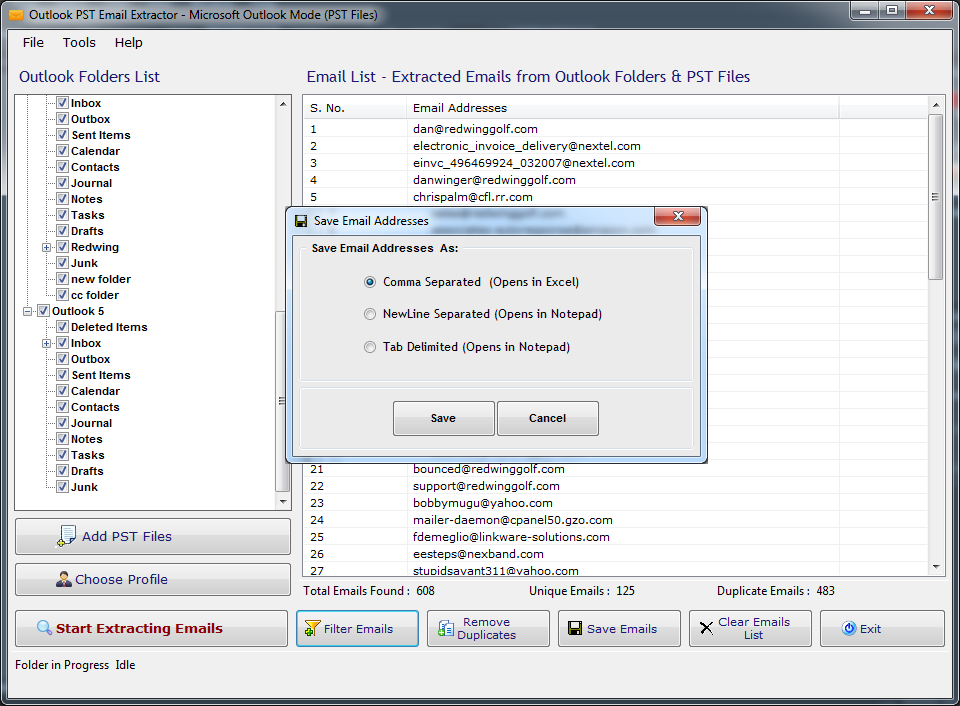Uncheck the new folder checkbox

62,279
